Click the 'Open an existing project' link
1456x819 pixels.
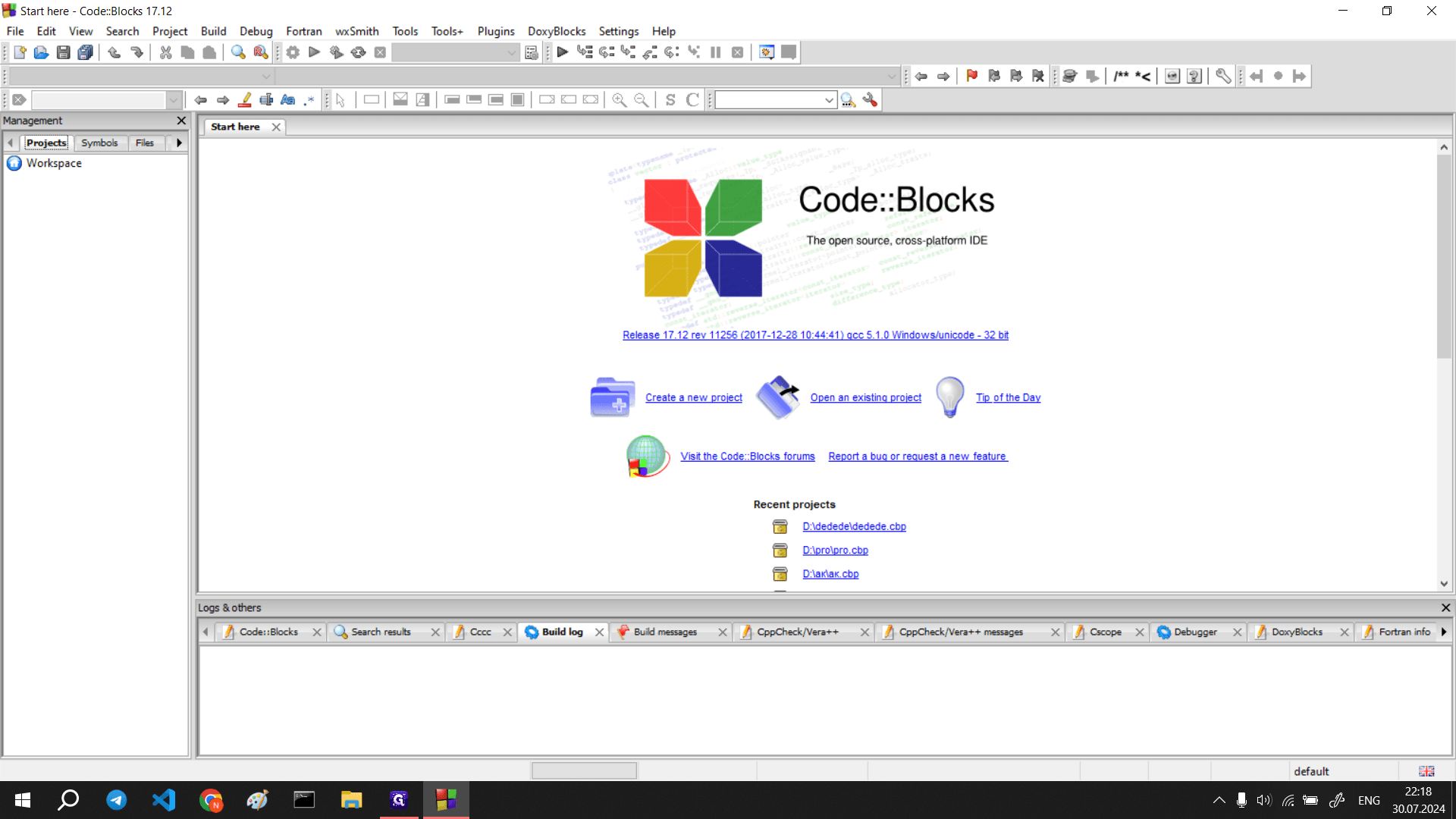(x=866, y=397)
